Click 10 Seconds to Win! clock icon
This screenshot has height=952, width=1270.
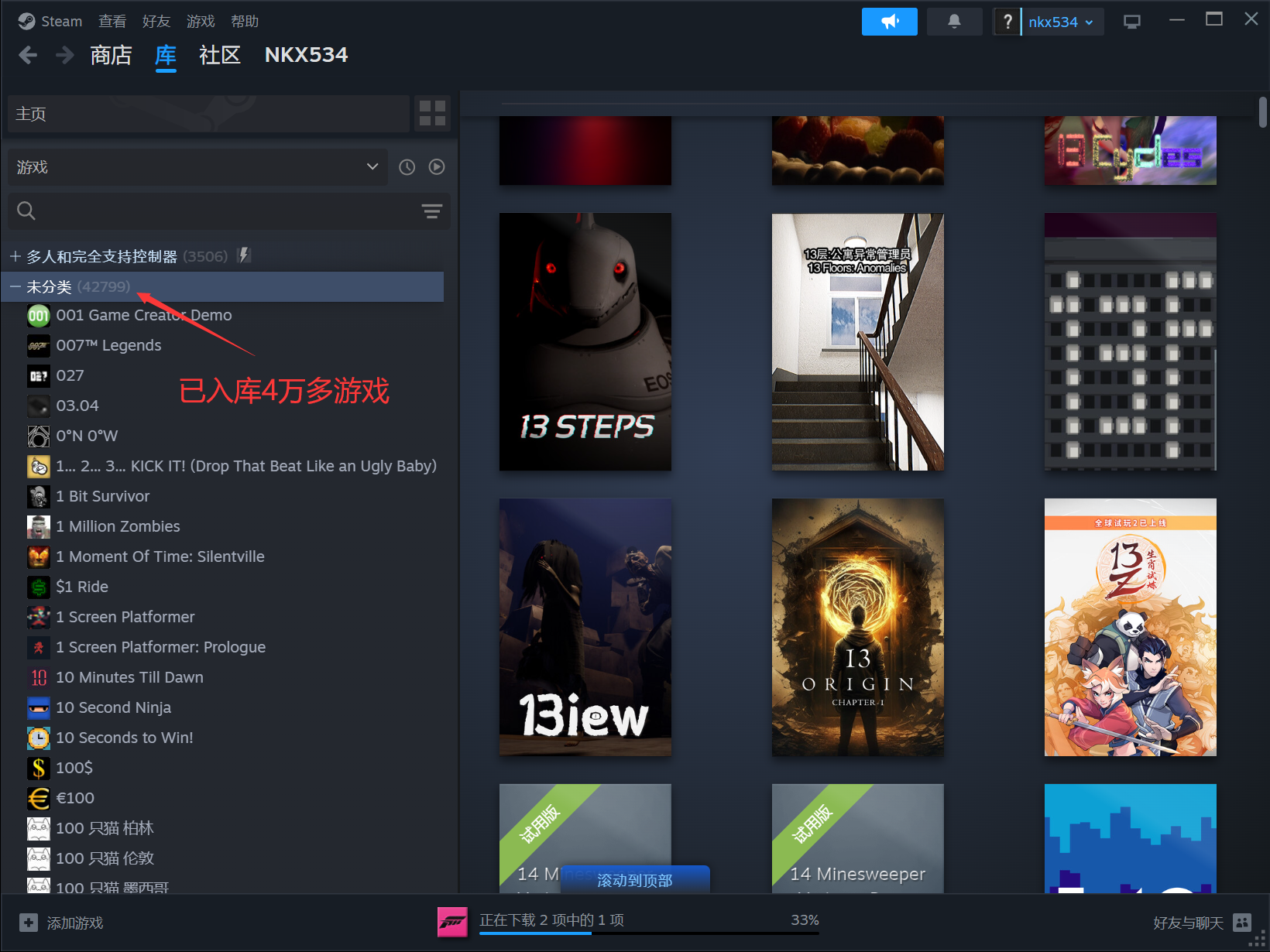tap(39, 738)
